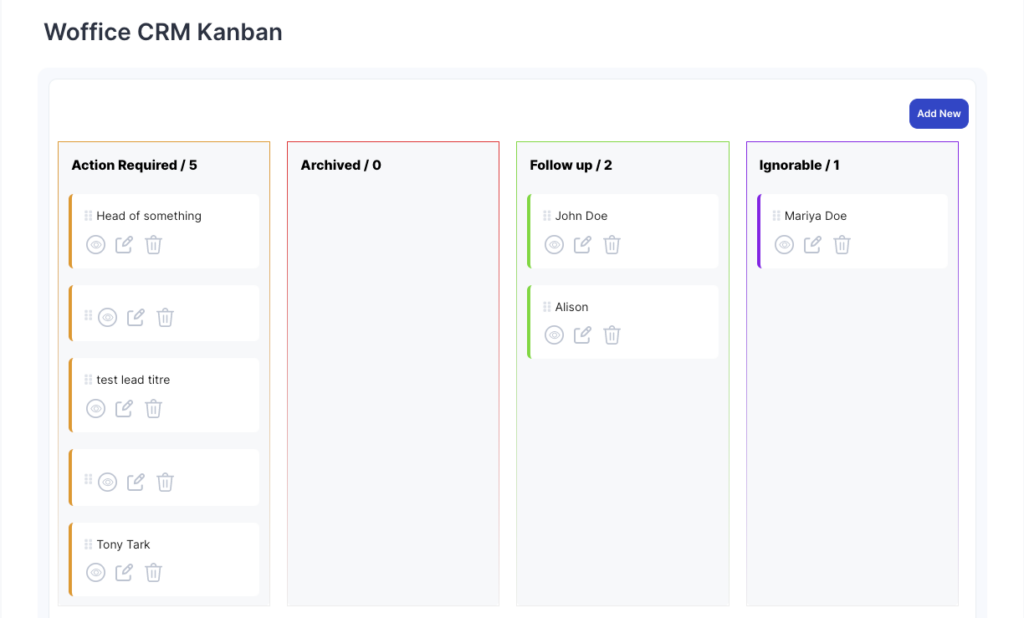Image resolution: width=1024 pixels, height=618 pixels.
Task: Trash the Mariya Doe card
Action: [842, 245]
